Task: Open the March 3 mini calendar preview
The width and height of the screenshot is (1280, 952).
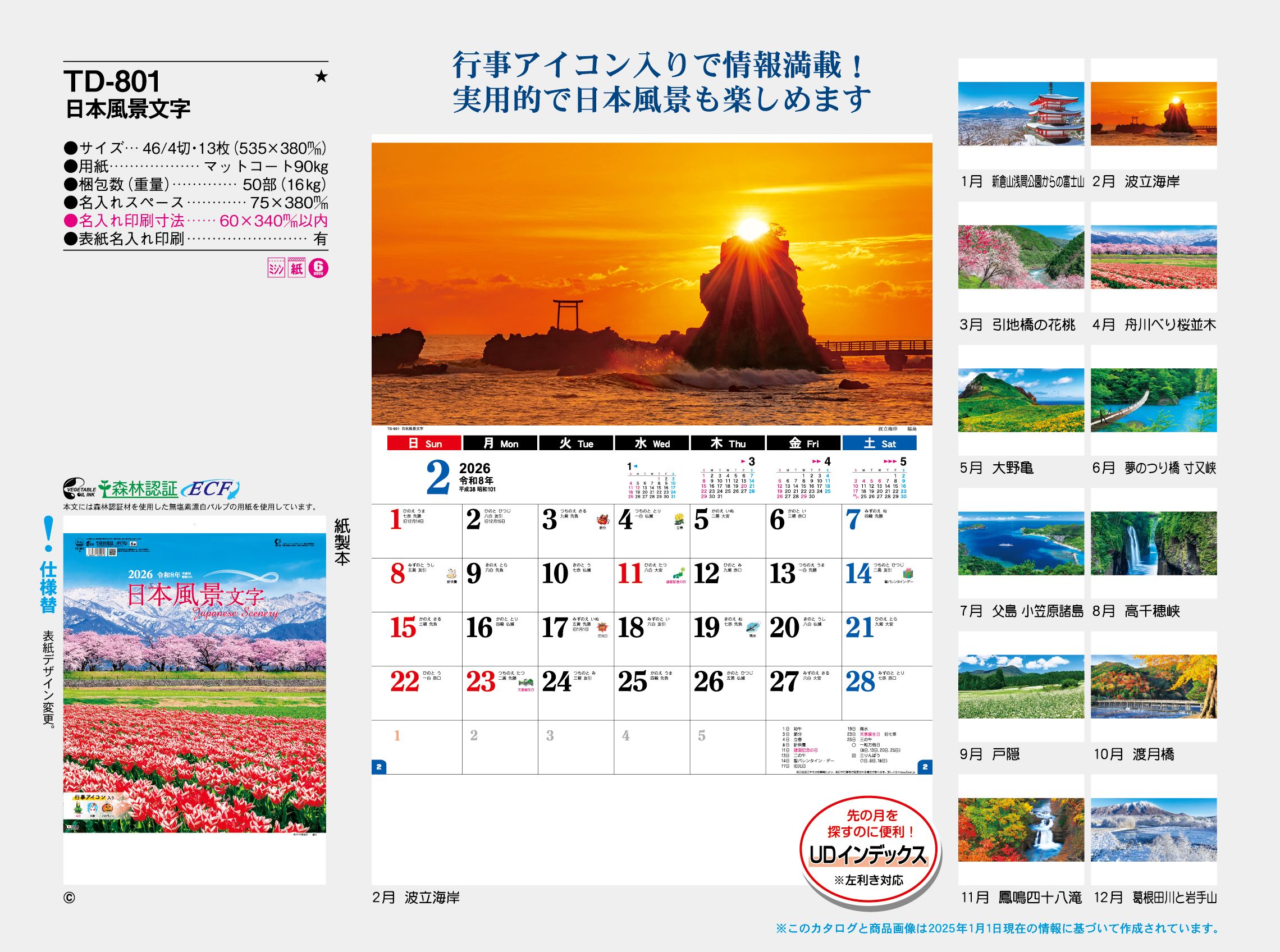Action: (x=728, y=479)
